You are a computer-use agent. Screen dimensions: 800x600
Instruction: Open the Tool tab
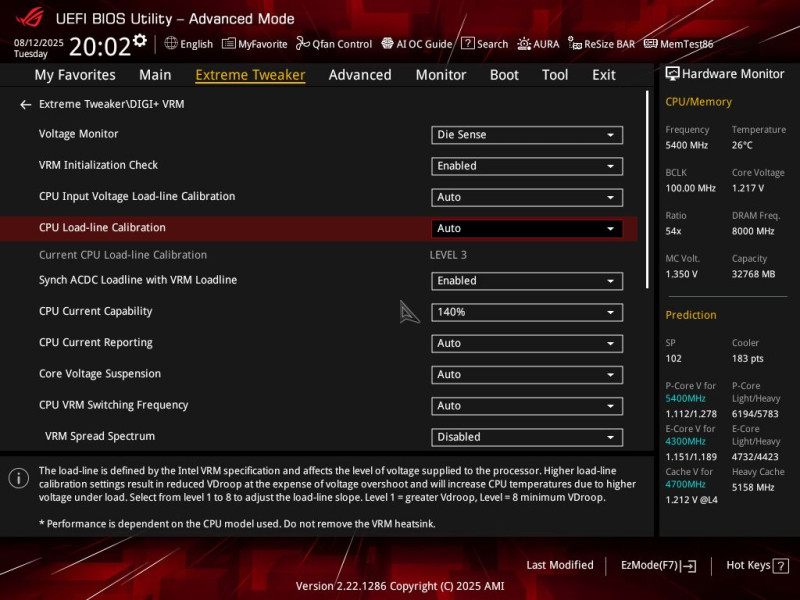(x=555, y=75)
